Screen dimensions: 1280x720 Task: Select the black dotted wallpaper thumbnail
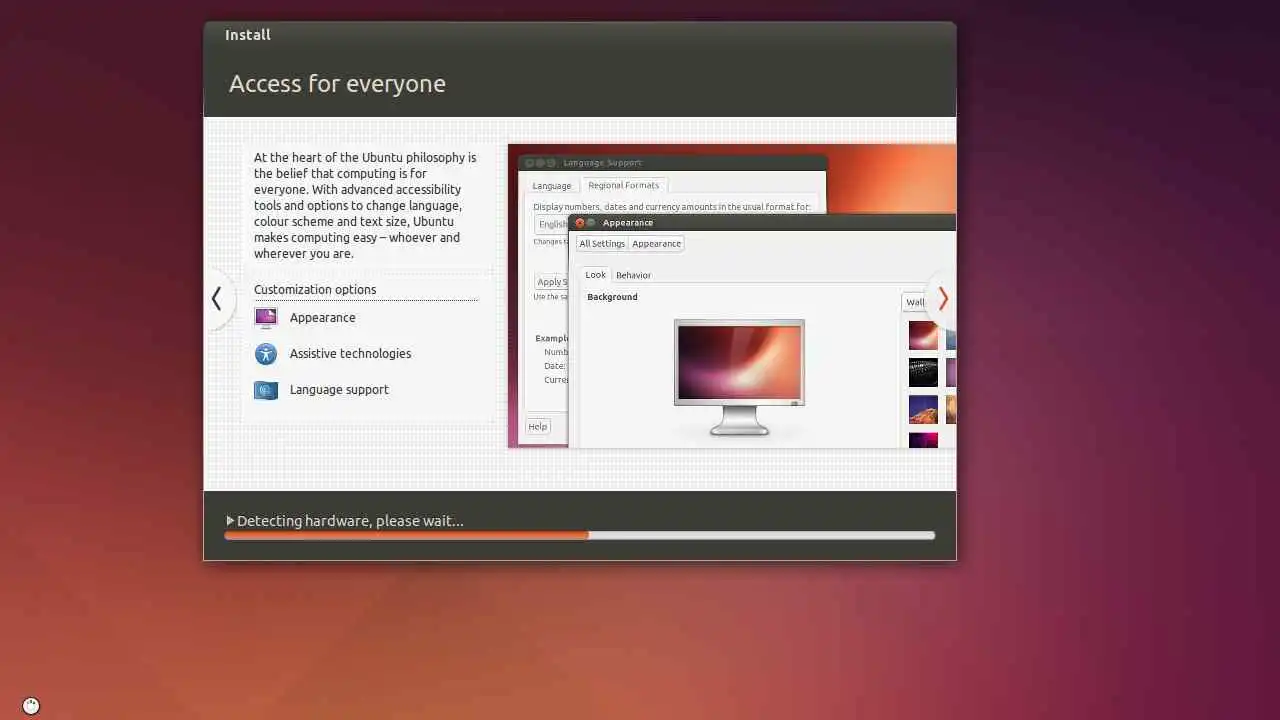pos(923,372)
